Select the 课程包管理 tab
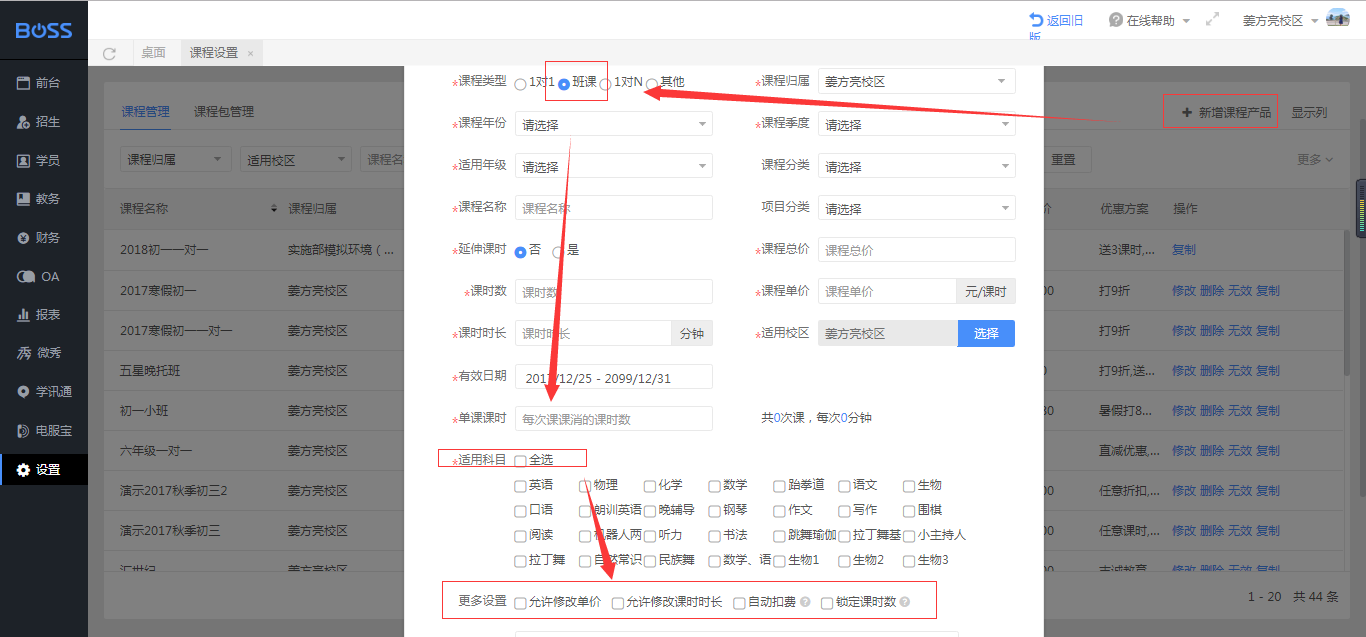 (224, 112)
